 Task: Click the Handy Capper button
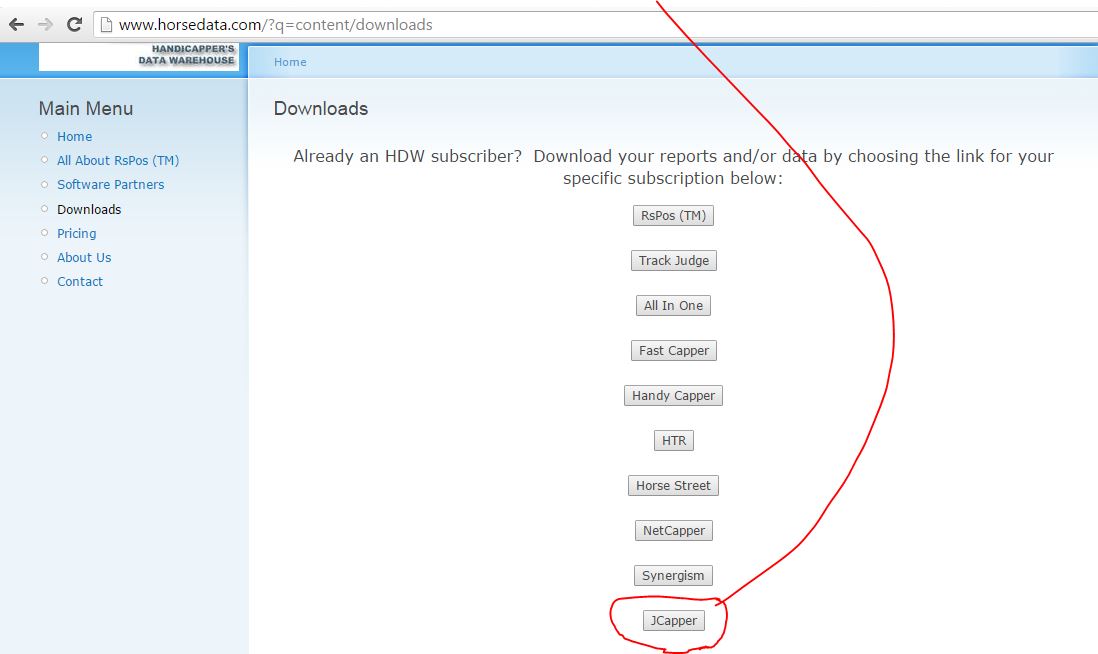[x=674, y=396]
